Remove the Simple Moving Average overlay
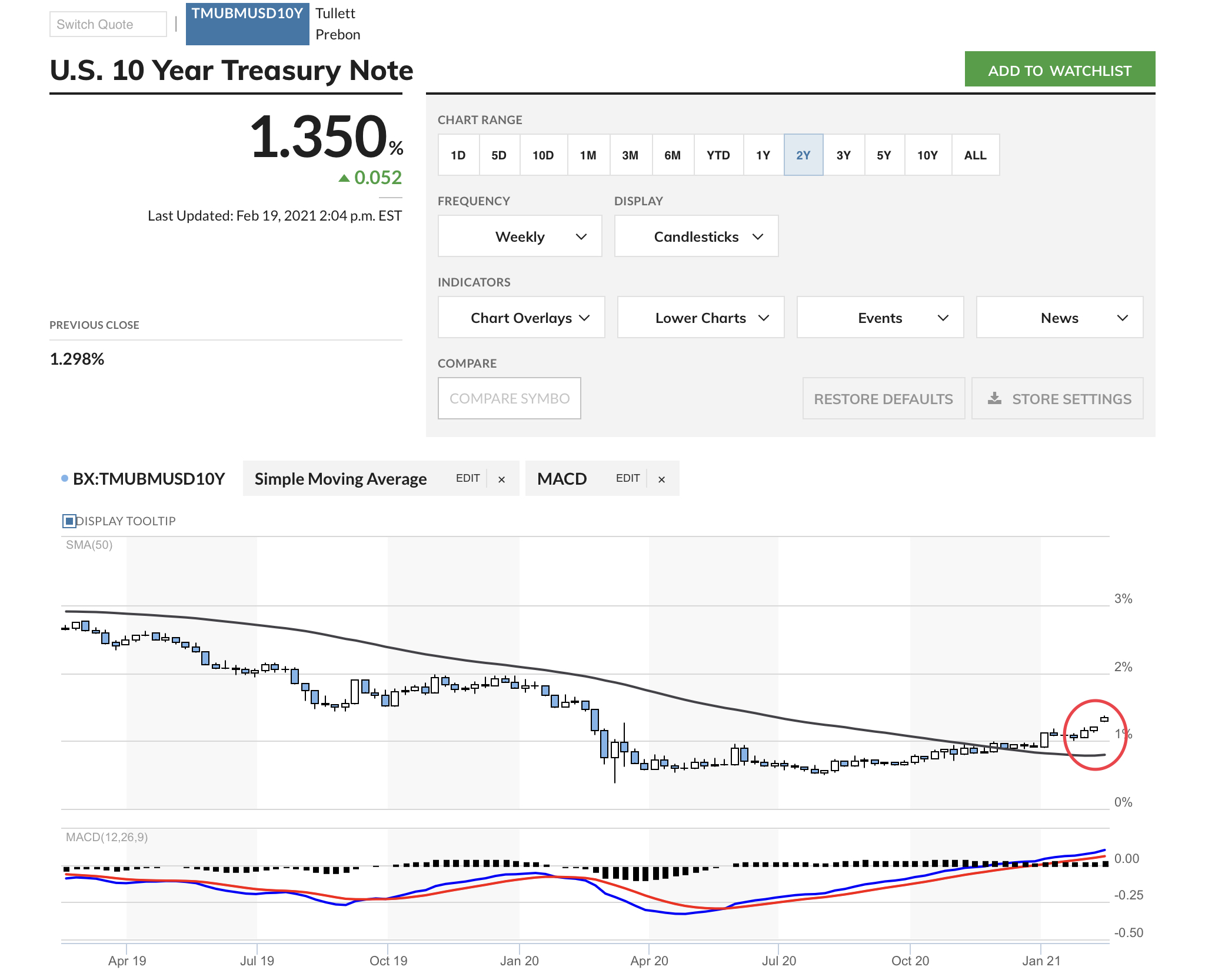Screen dimensions: 1205x980 coord(501,479)
